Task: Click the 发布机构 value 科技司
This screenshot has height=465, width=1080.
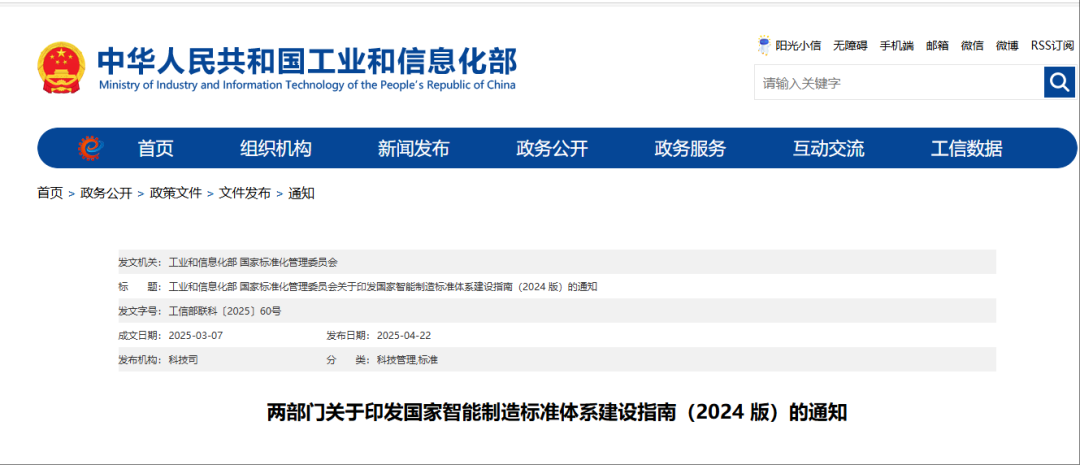Action: (x=183, y=360)
